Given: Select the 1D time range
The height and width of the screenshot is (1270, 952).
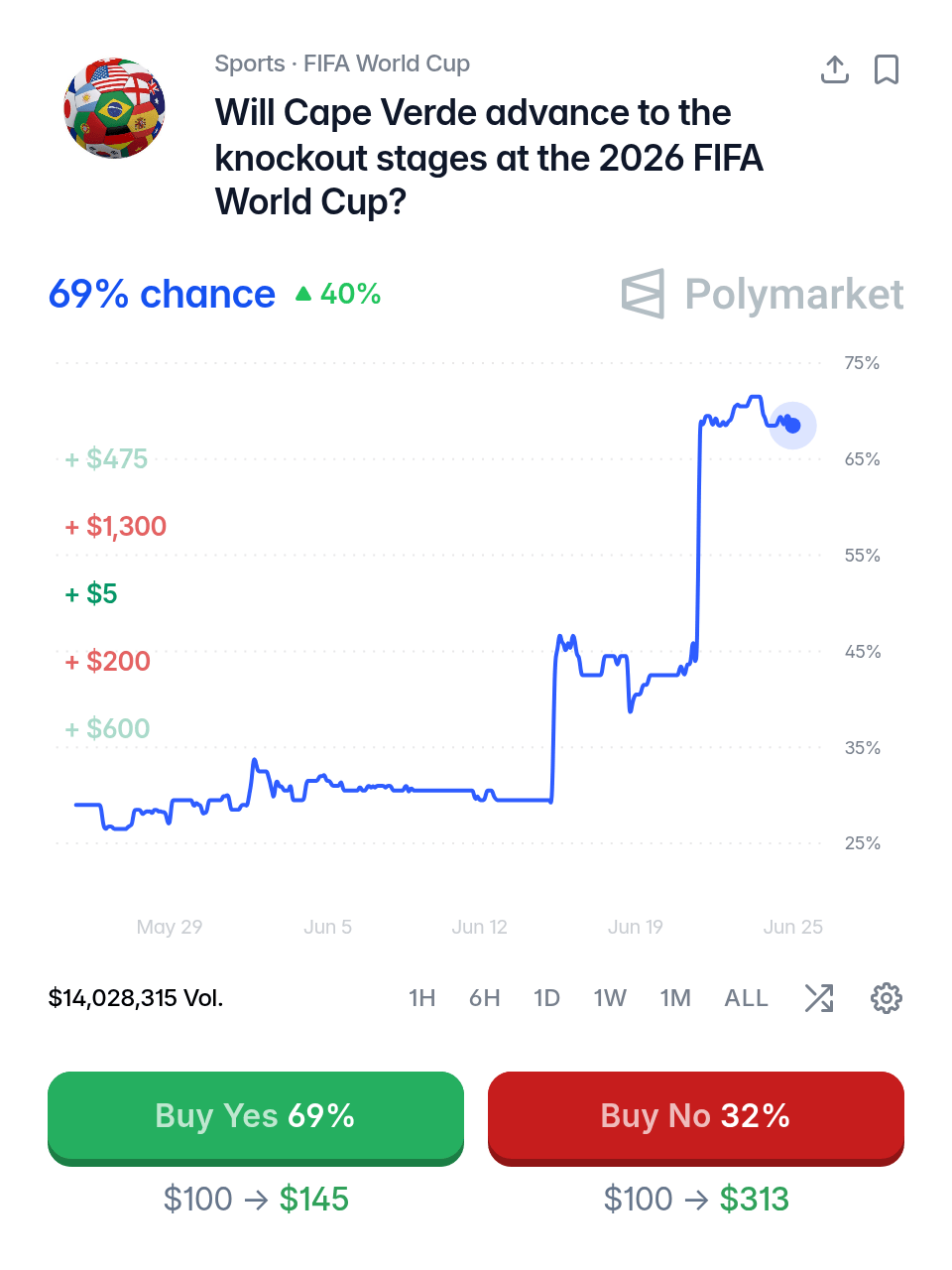Looking at the screenshot, I should [x=547, y=998].
